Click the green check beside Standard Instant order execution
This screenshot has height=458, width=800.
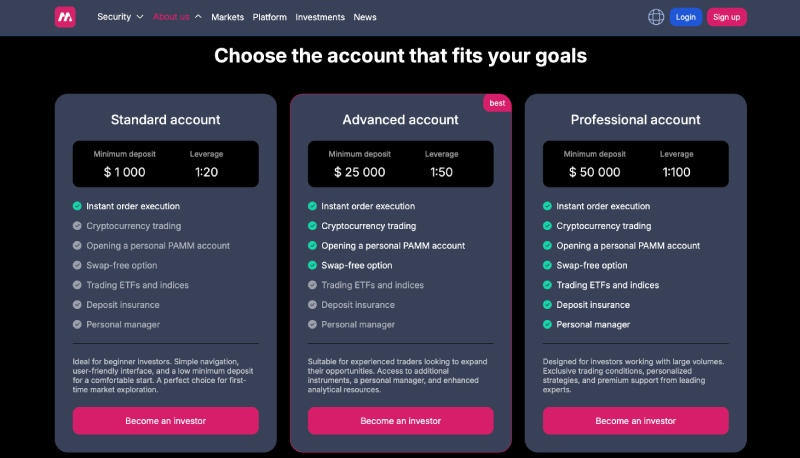point(77,206)
